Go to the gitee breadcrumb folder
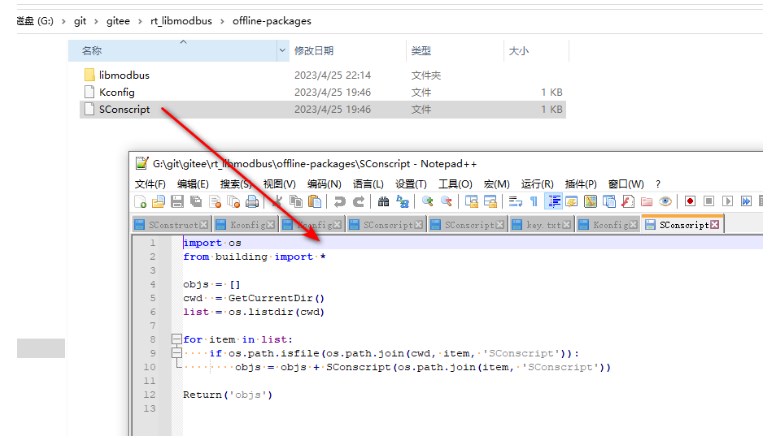Screen dimensions: 773x438 pyautogui.click(x=118, y=21)
